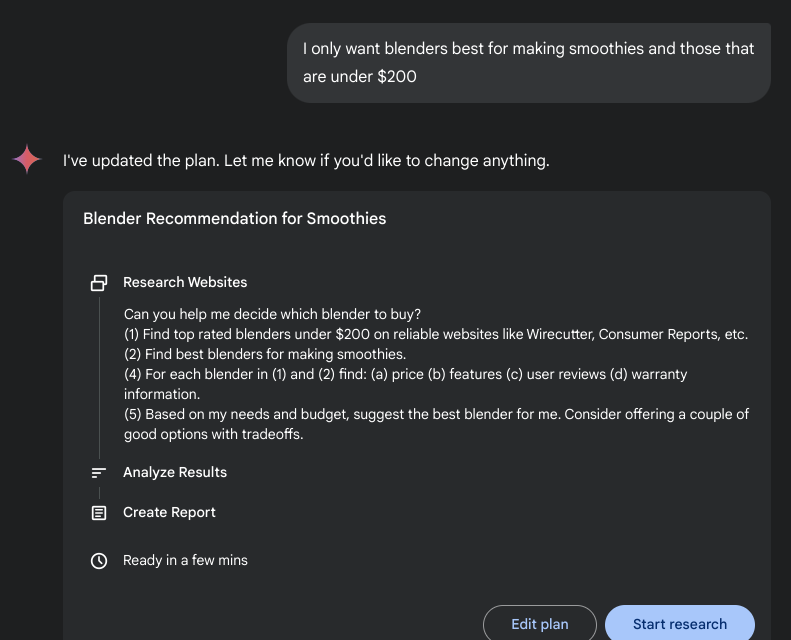Click plan step (2) best blenders for smoothies

(265, 354)
